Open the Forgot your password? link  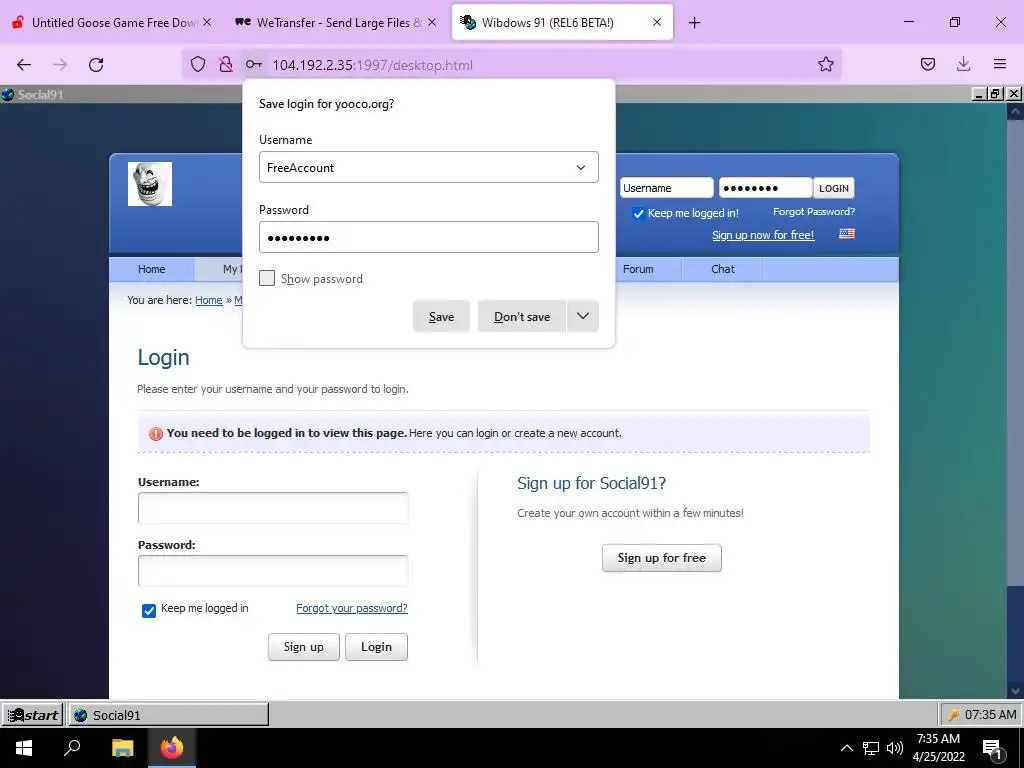(x=352, y=608)
